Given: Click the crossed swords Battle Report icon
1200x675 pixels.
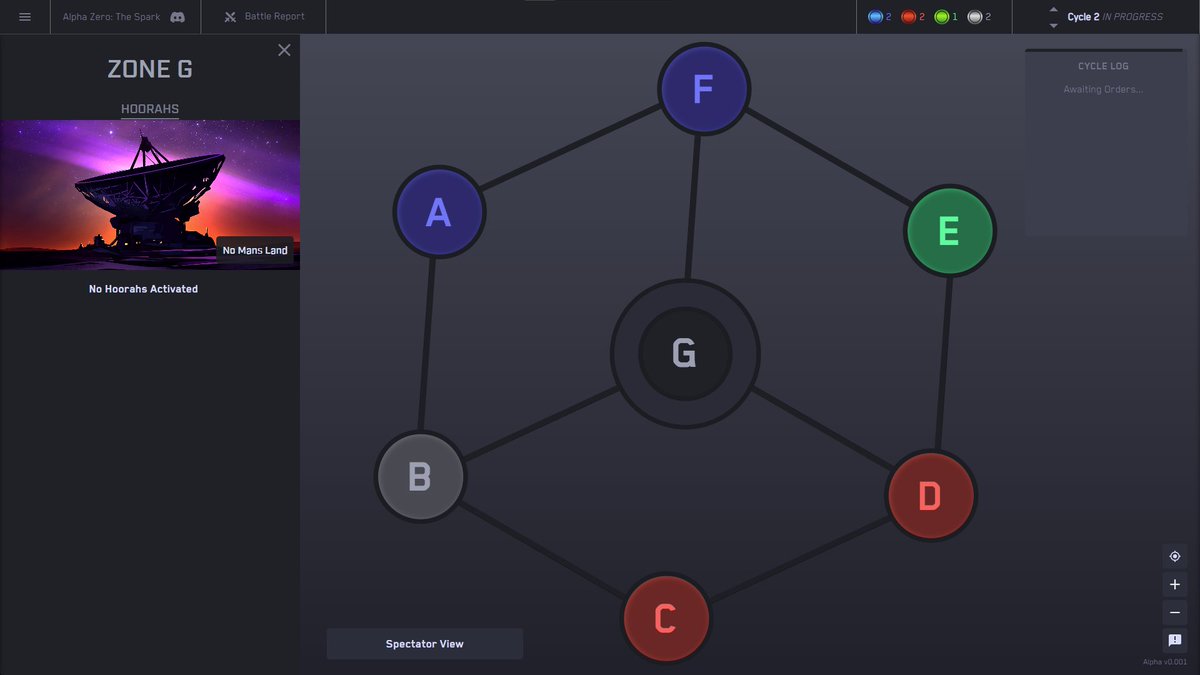Looking at the screenshot, I should [230, 17].
